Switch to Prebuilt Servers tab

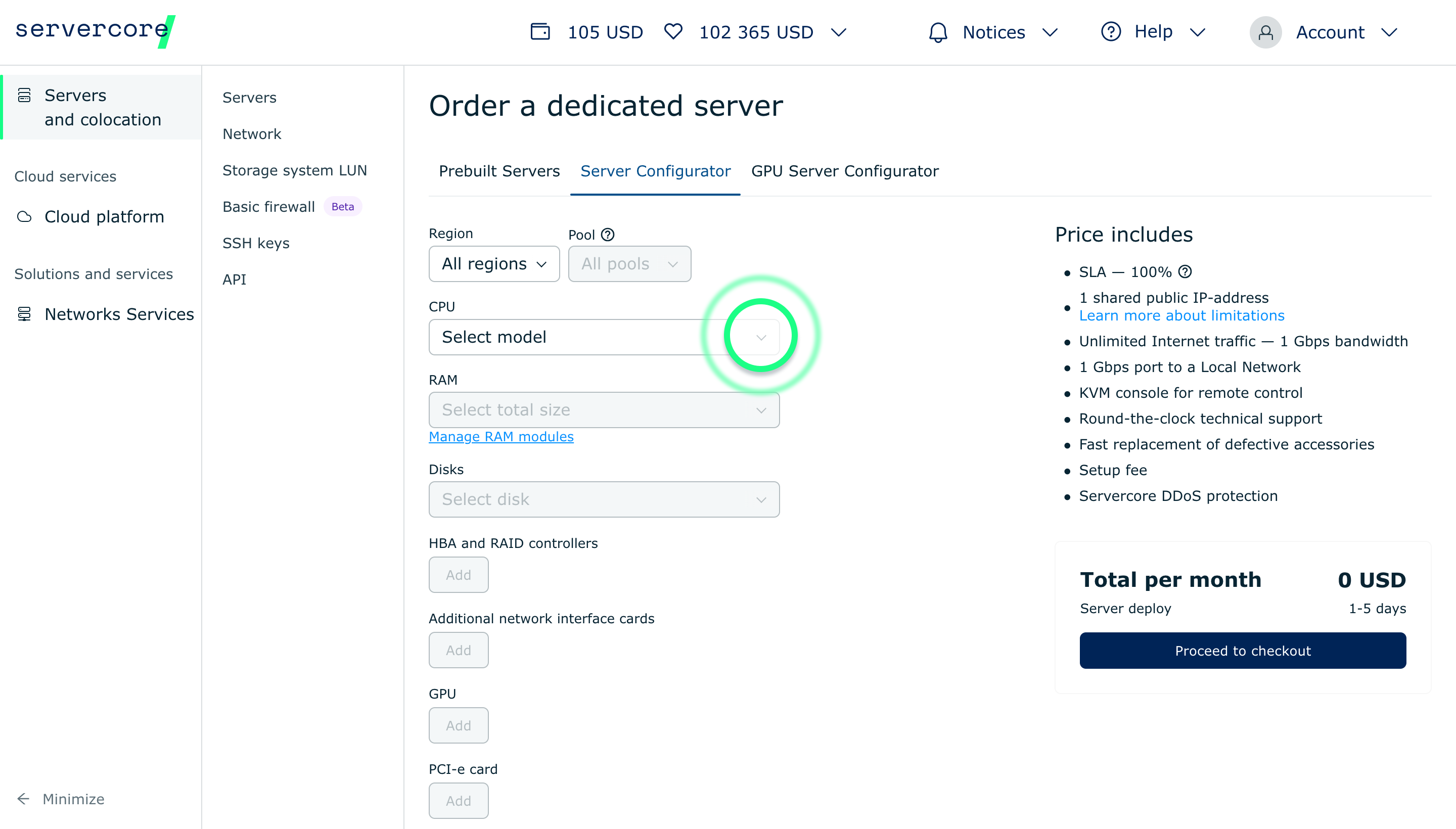click(499, 171)
